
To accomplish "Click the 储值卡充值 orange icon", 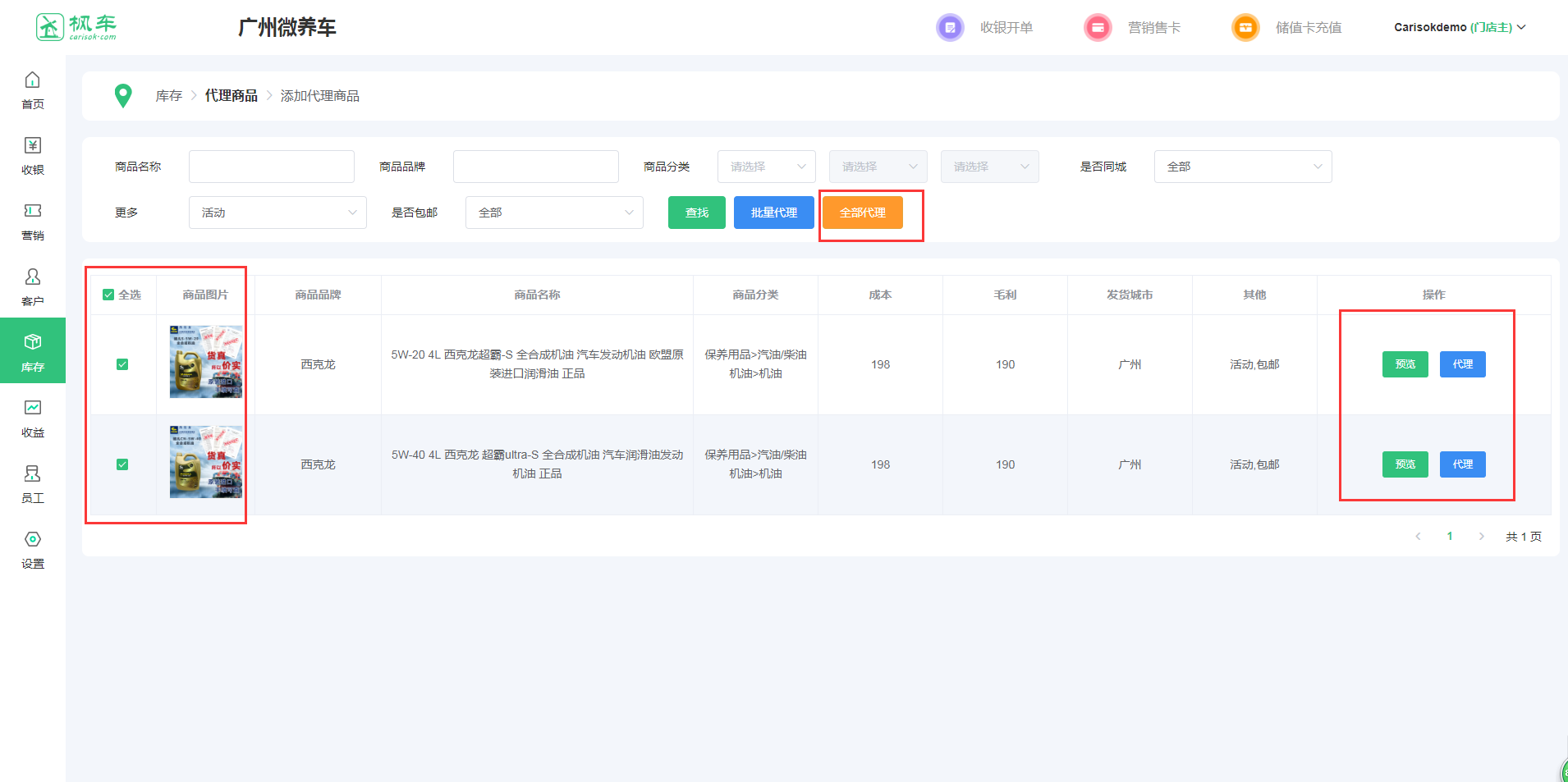I will (1245, 28).
